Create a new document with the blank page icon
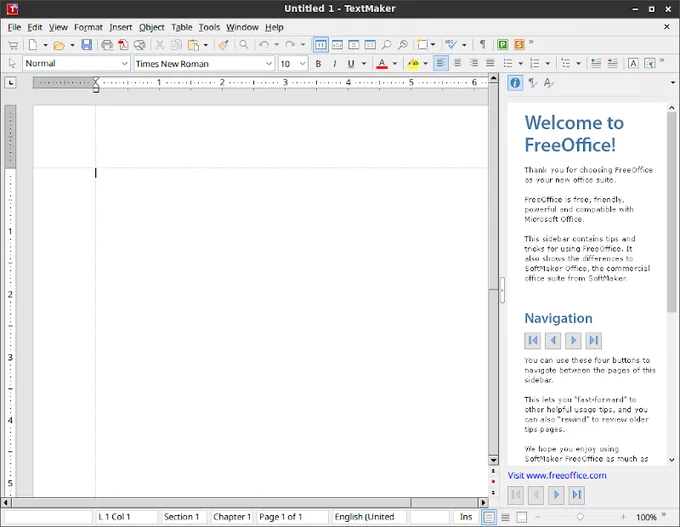680x527 pixels. tap(33, 45)
